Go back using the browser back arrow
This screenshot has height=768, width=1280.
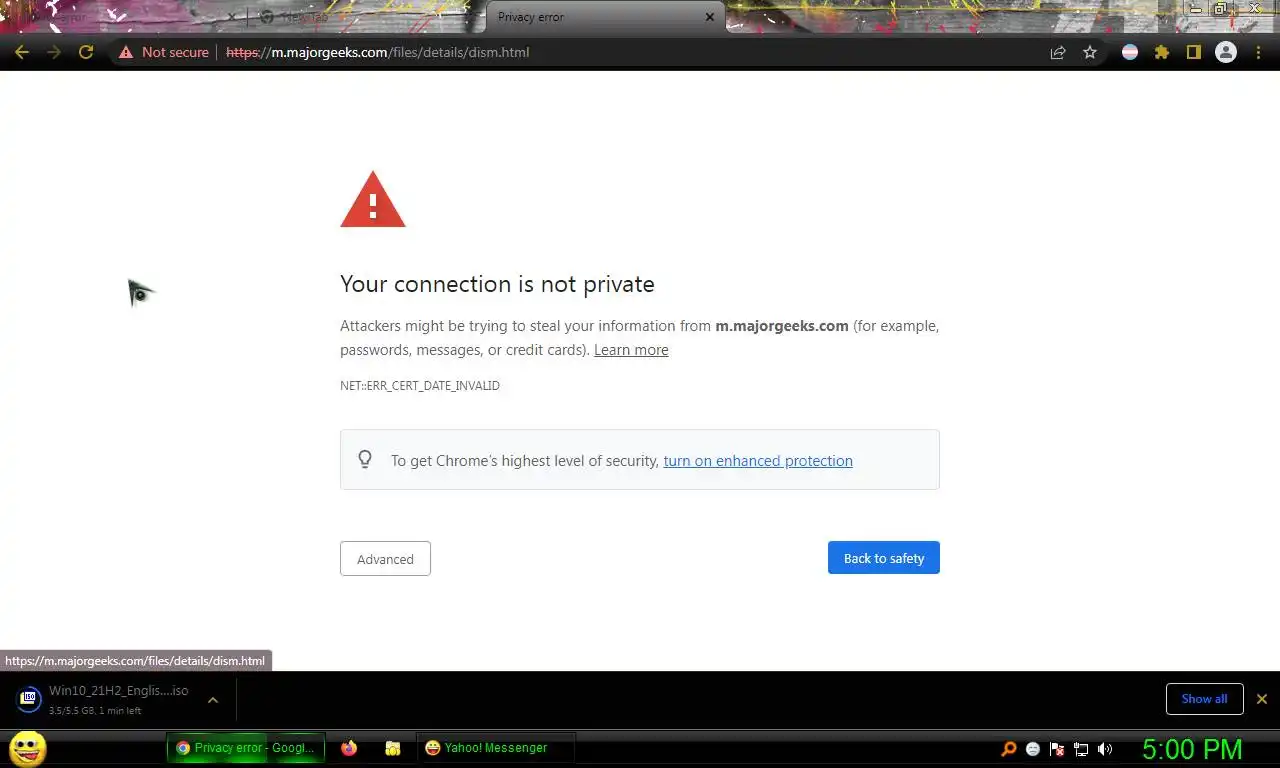[x=22, y=52]
